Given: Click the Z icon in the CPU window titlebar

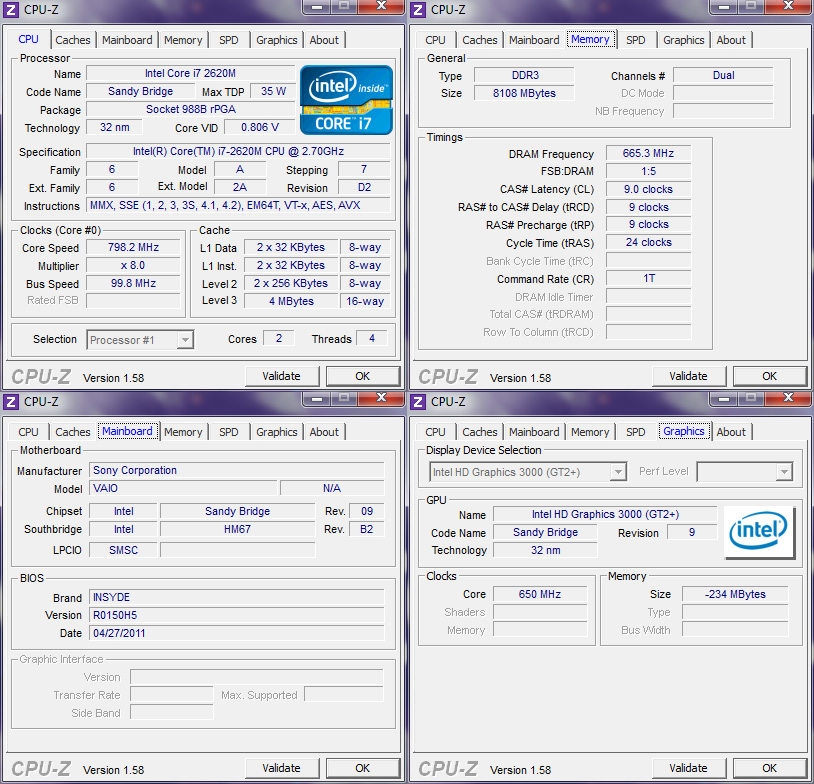Looking at the screenshot, I should pyautogui.click(x=10, y=9).
